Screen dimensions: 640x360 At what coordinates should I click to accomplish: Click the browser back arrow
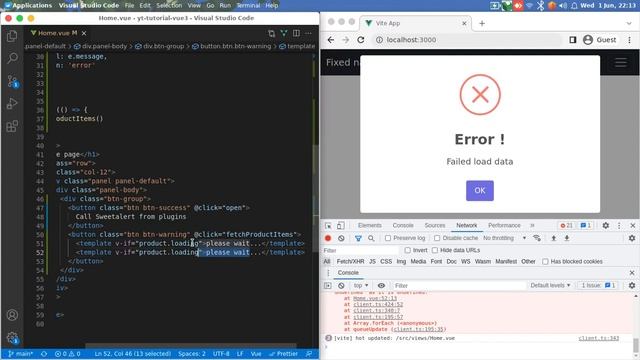(x=331, y=40)
